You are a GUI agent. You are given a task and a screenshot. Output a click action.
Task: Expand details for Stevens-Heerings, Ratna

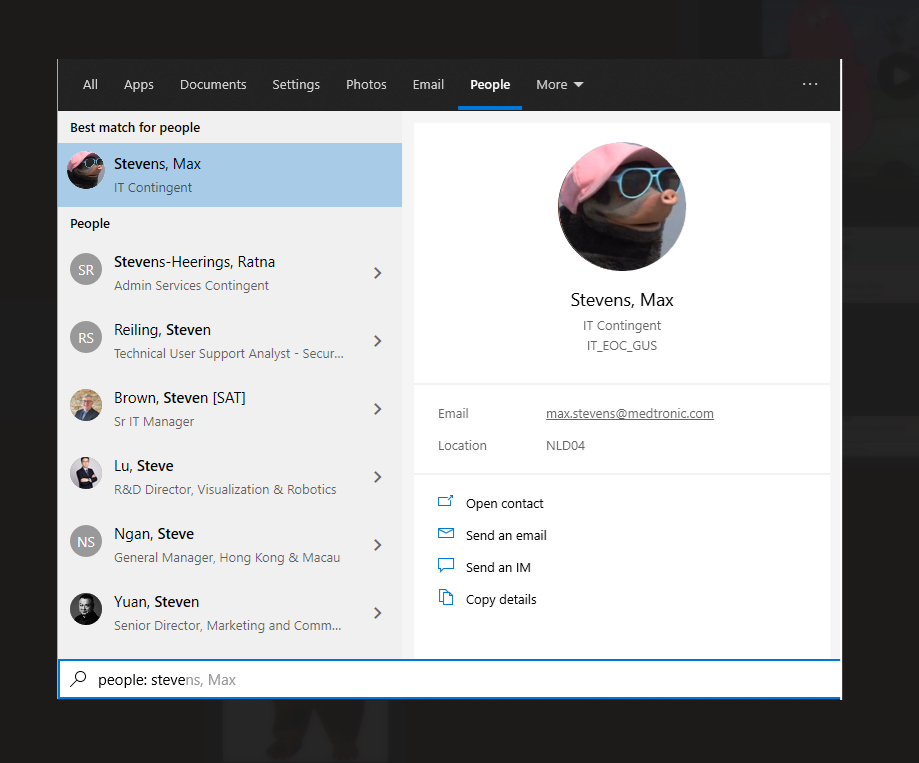click(377, 273)
